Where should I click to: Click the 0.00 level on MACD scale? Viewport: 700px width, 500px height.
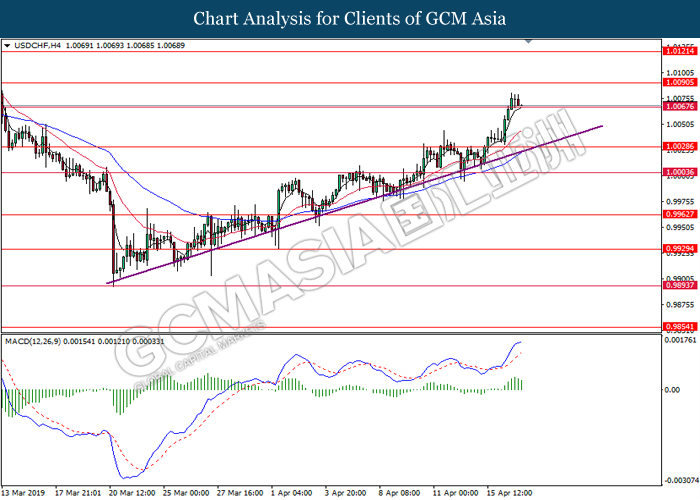[673, 389]
